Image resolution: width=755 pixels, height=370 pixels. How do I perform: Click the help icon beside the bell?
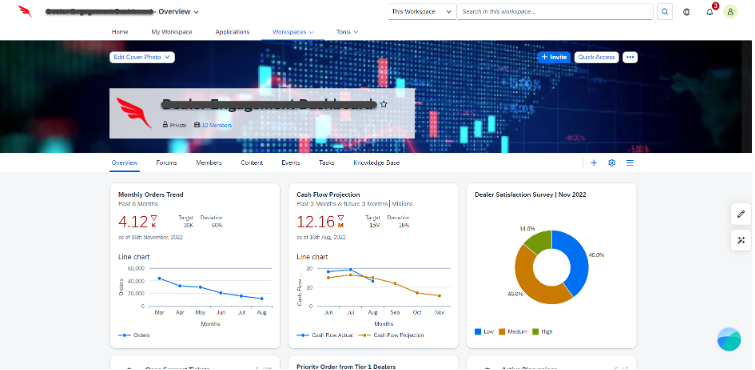click(687, 12)
